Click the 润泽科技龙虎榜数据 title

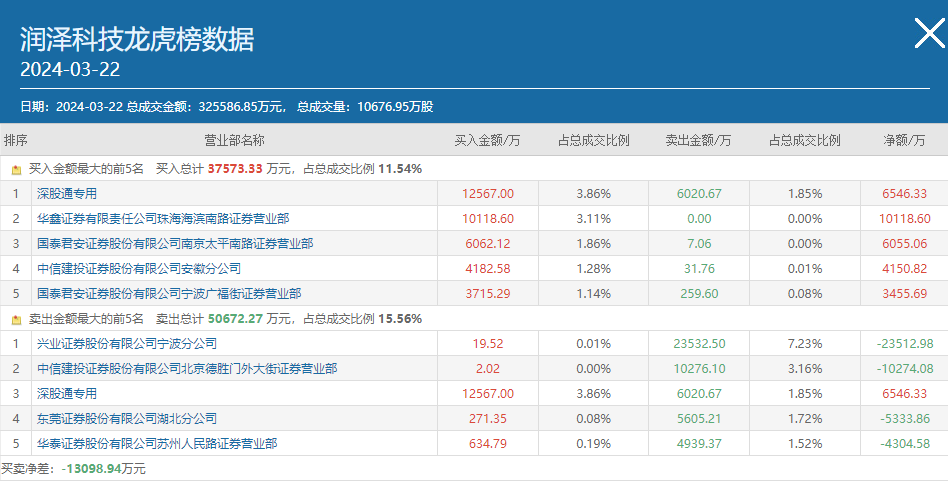pyautogui.click(x=137, y=39)
